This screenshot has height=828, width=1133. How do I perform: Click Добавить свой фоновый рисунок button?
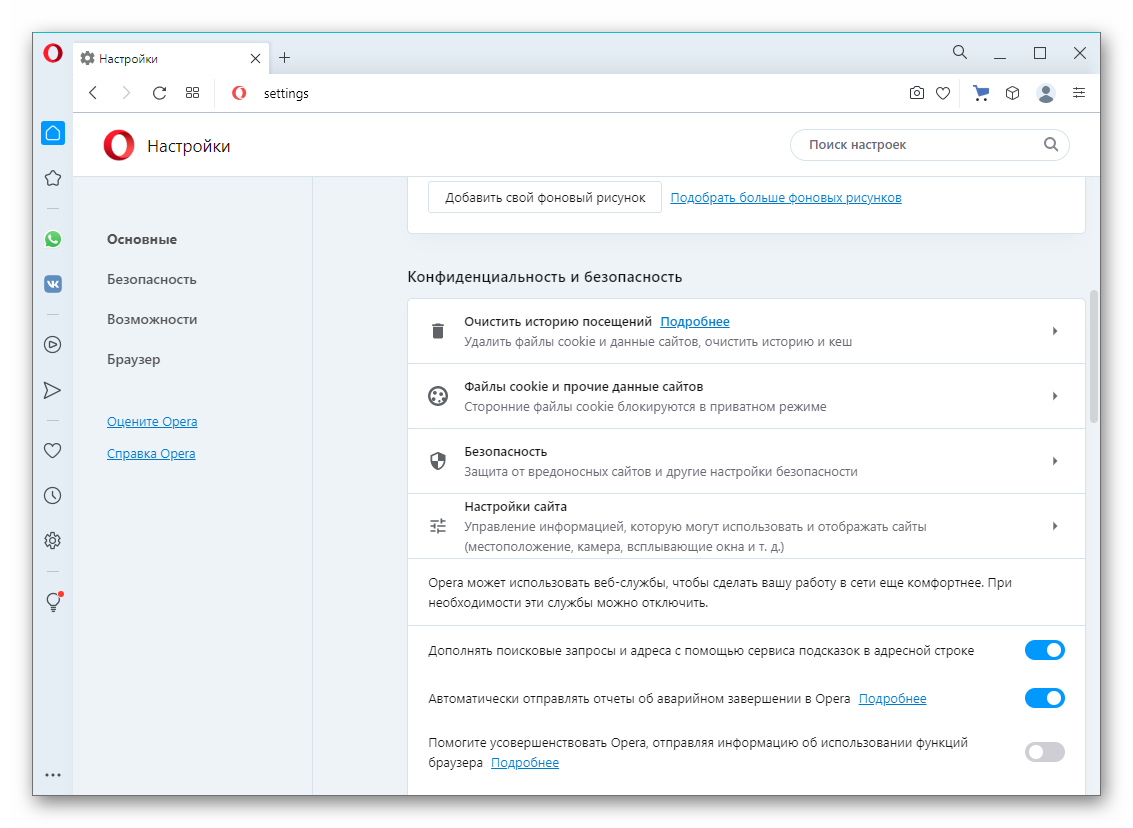click(545, 198)
